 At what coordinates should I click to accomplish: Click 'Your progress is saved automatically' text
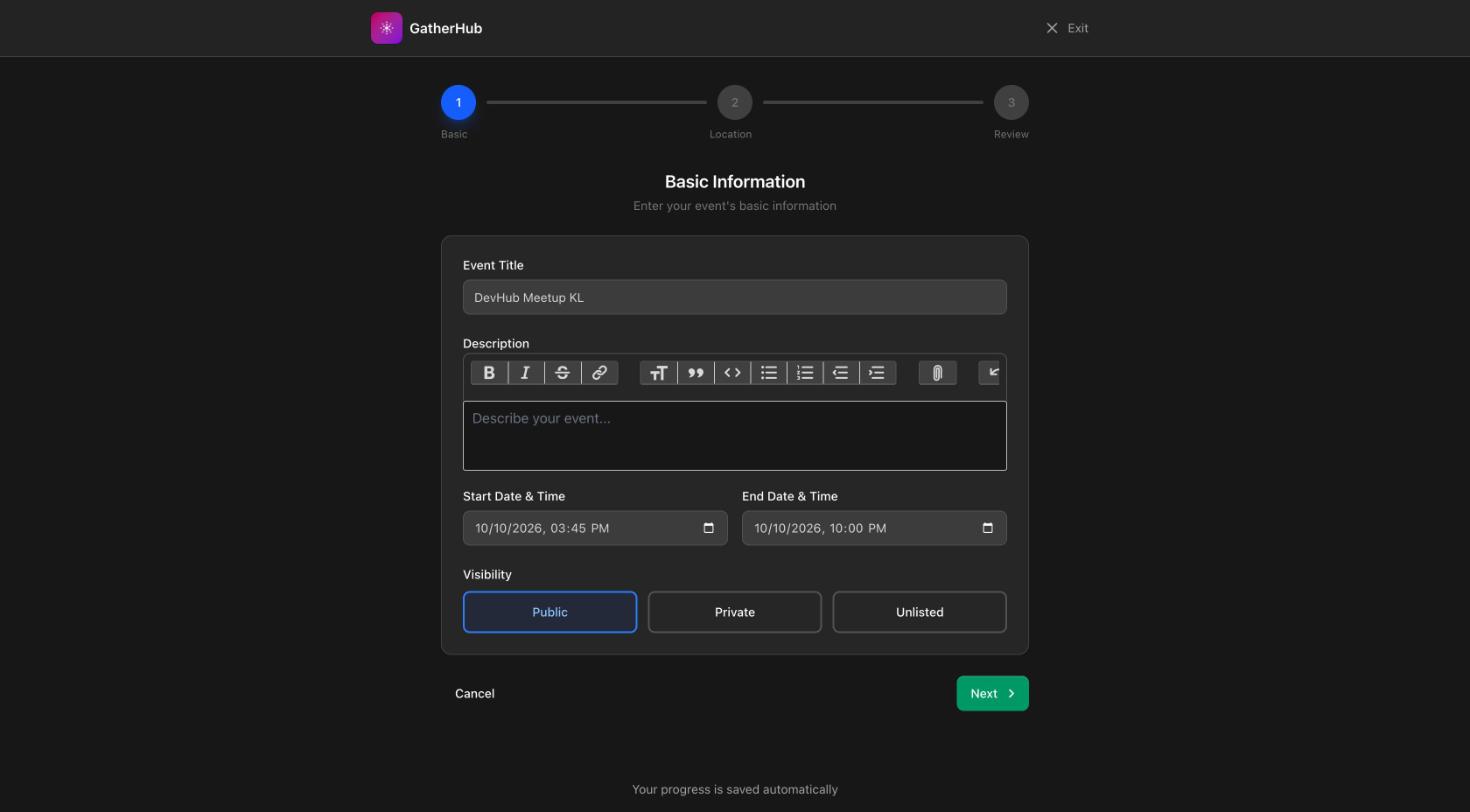point(735,790)
